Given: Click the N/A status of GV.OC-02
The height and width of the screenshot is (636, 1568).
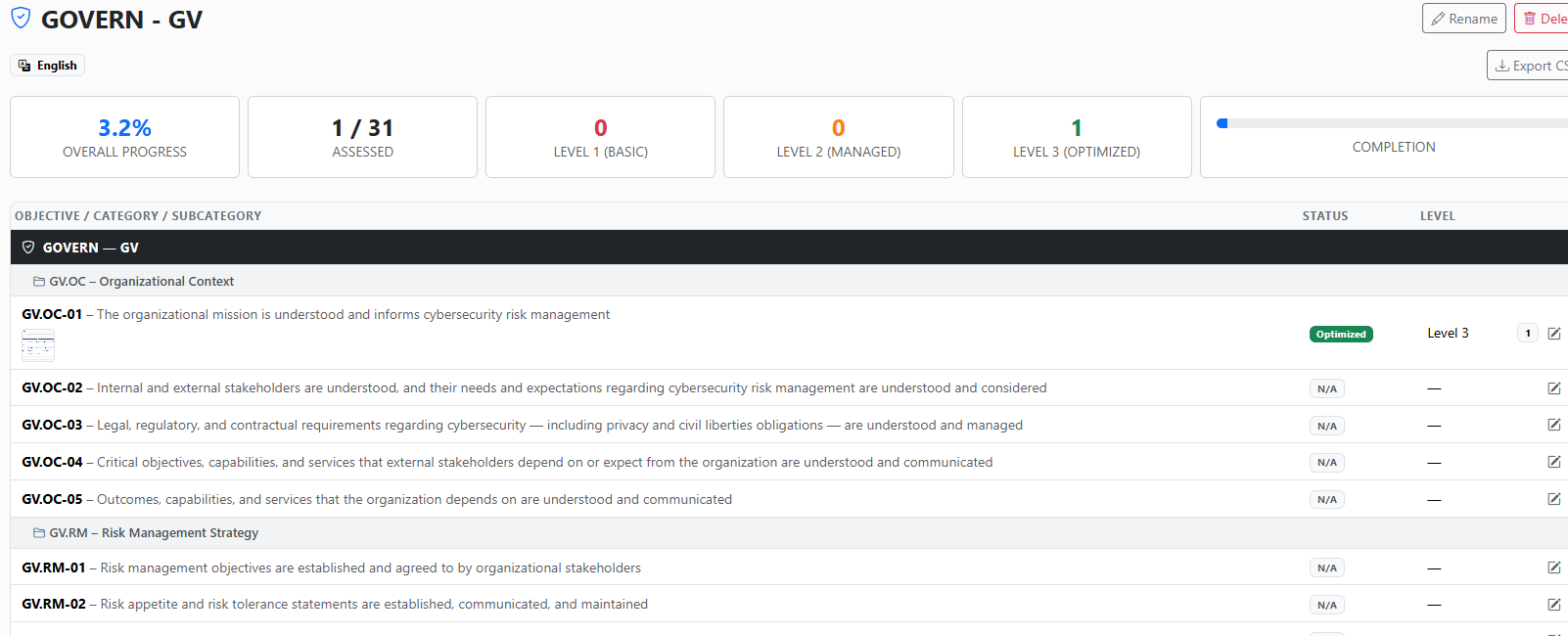Looking at the screenshot, I should [x=1327, y=389].
